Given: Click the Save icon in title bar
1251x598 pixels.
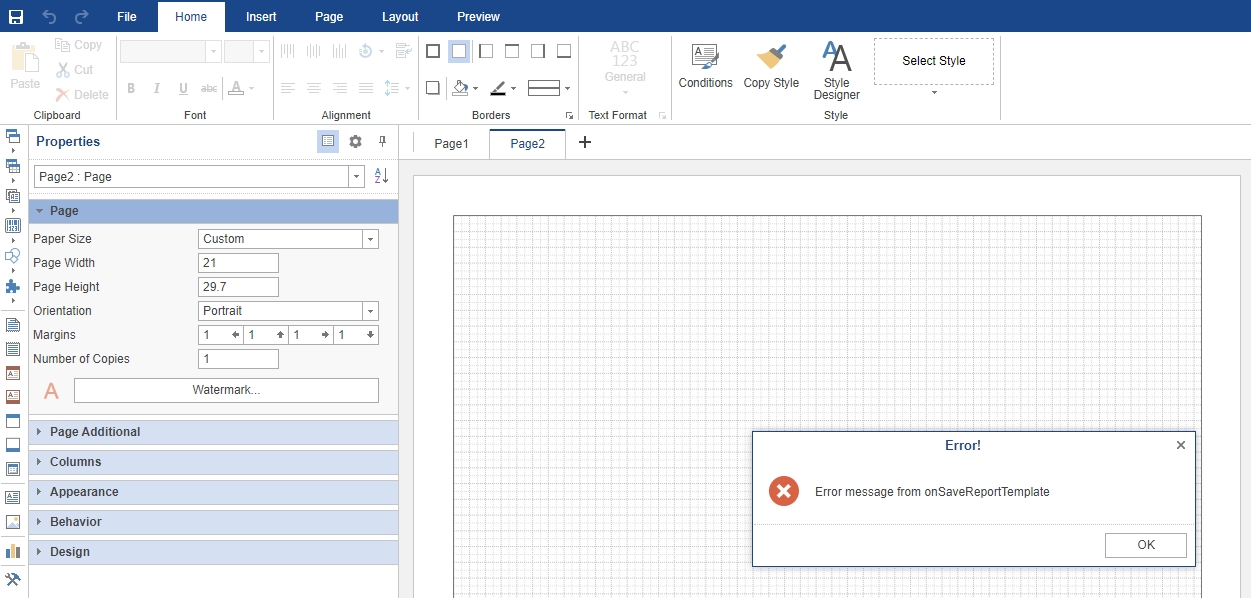Looking at the screenshot, I should pyautogui.click(x=16, y=17).
